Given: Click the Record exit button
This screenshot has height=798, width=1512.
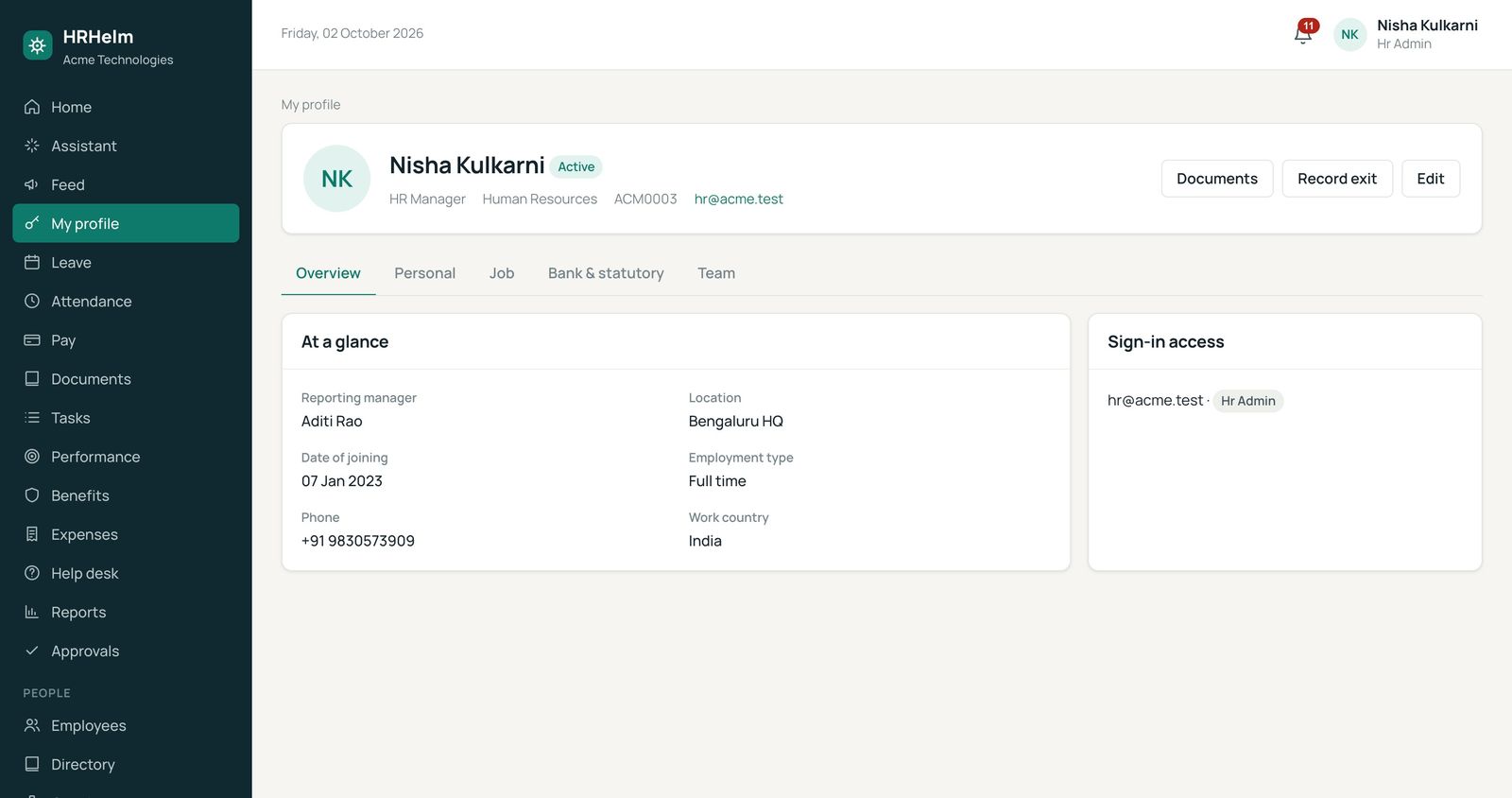Looking at the screenshot, I should click(x=1337, y=179).
